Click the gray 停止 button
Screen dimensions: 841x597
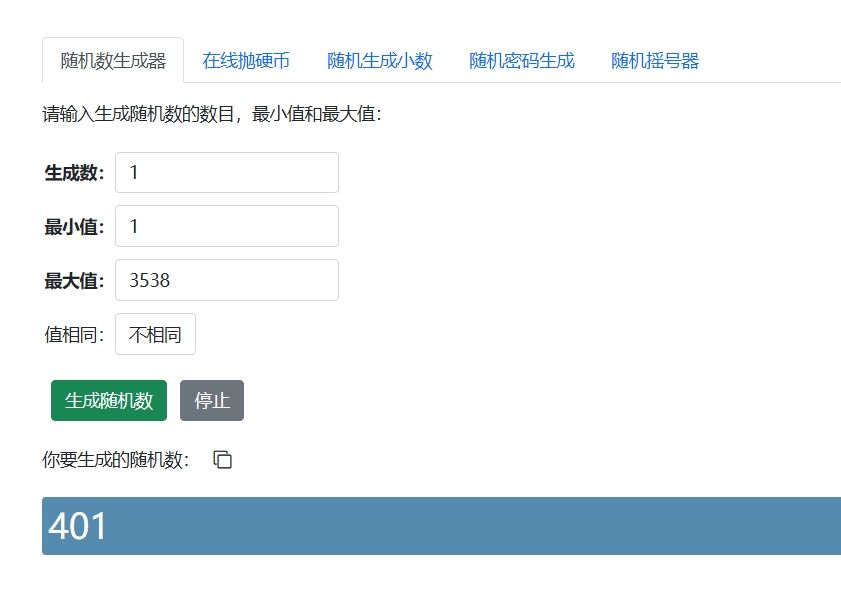212,401
